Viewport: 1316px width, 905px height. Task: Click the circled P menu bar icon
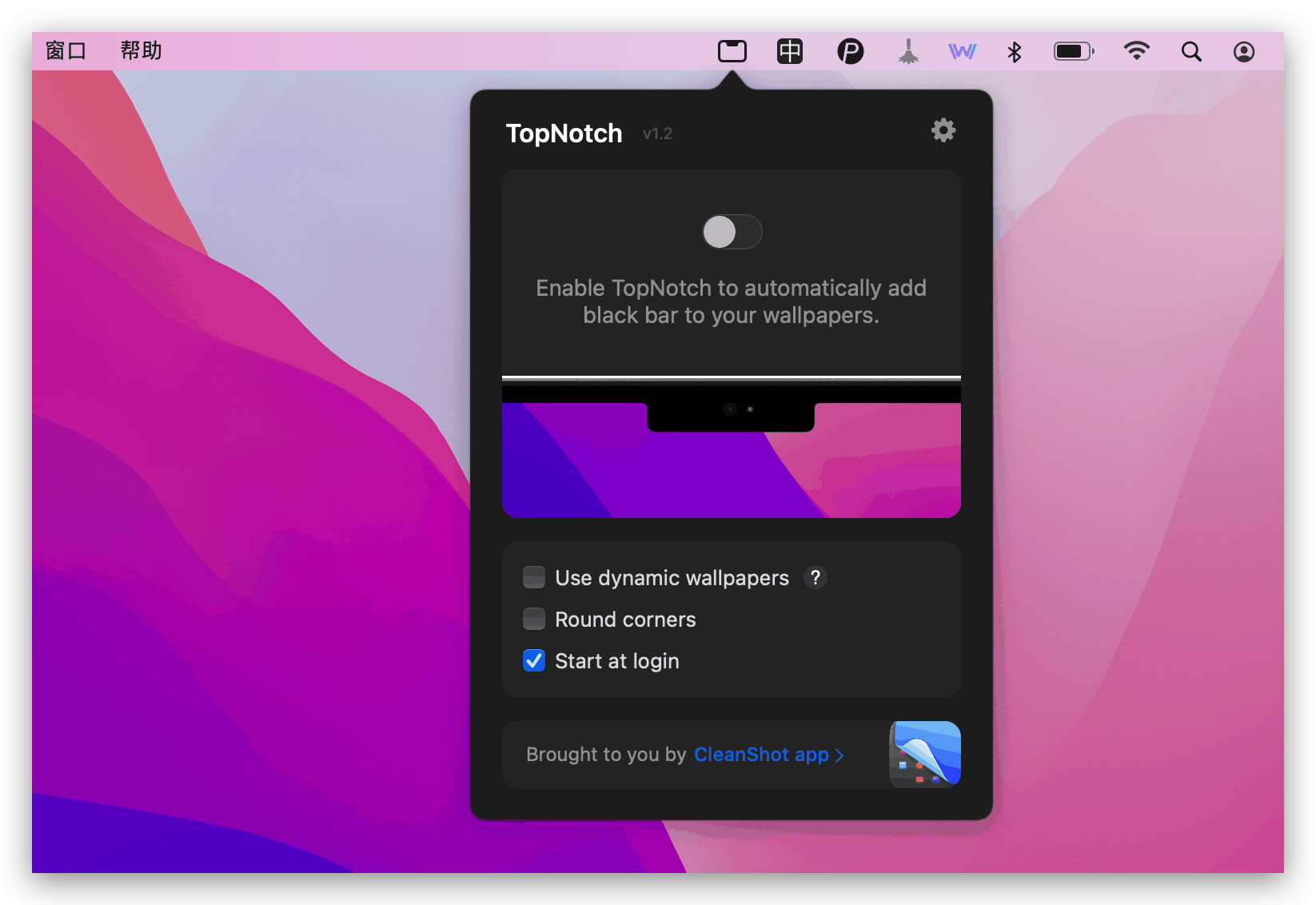click(850, 51)
